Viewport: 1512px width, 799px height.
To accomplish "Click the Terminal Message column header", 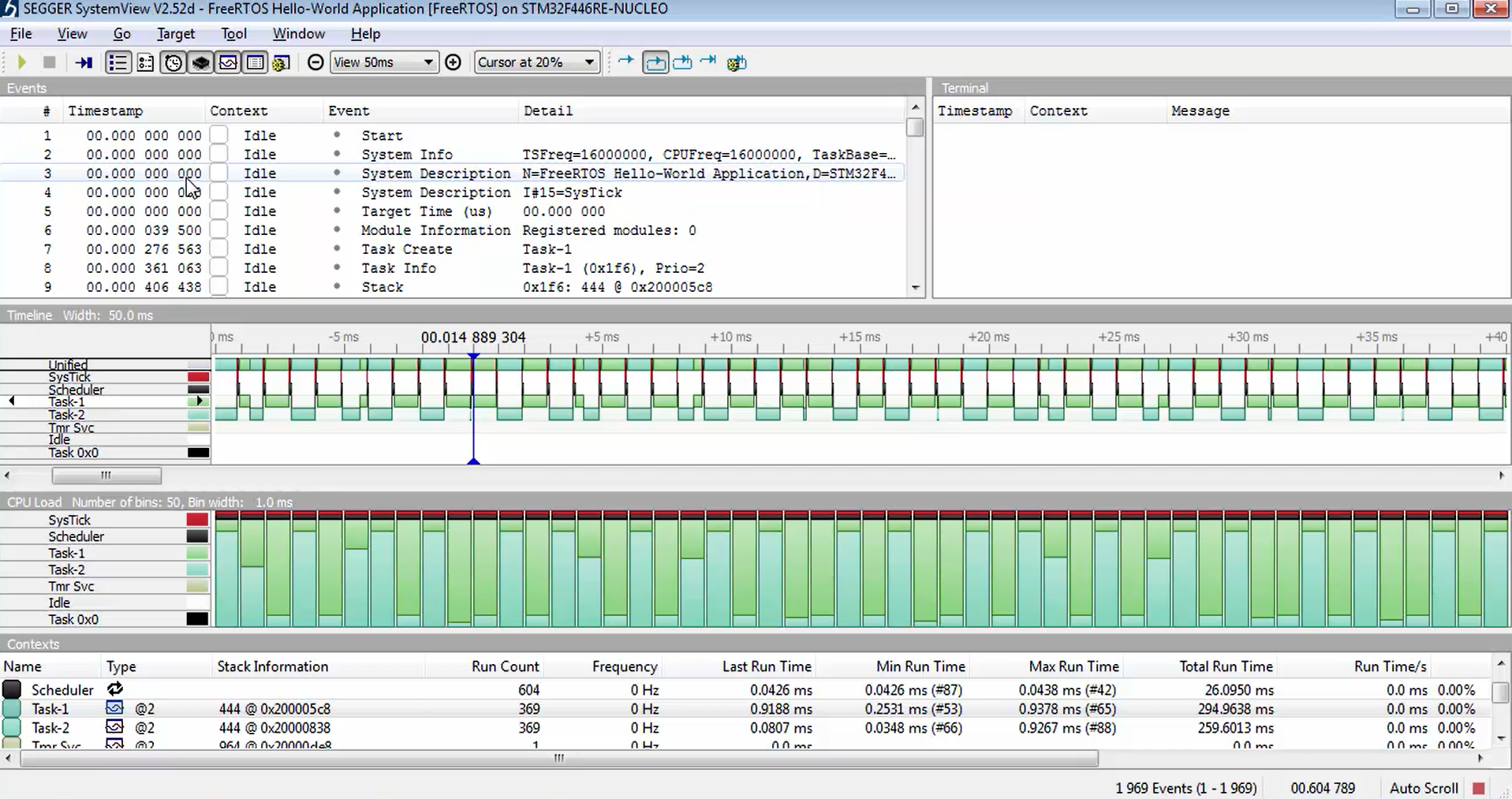I will pyautogui.click(x=1338, y=111).
